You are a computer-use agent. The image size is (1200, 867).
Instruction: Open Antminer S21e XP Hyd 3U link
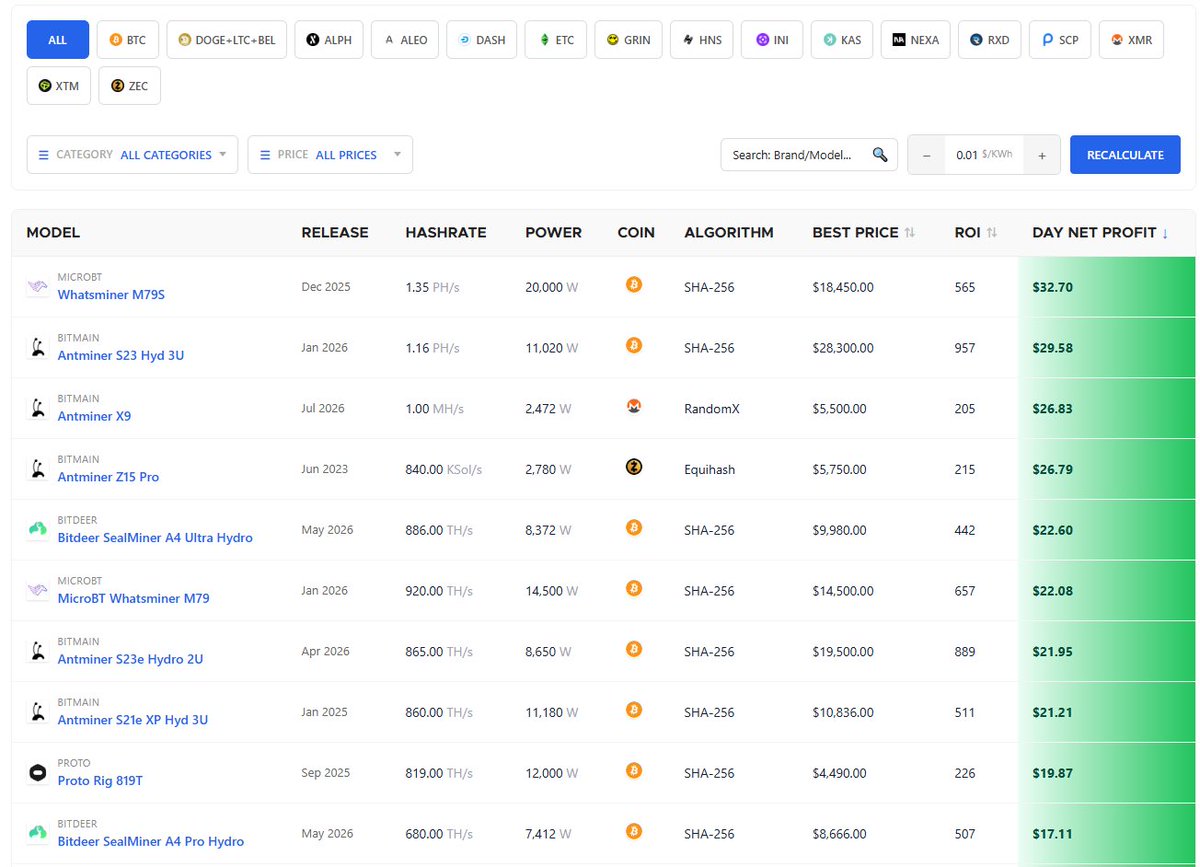coord(133,720)
